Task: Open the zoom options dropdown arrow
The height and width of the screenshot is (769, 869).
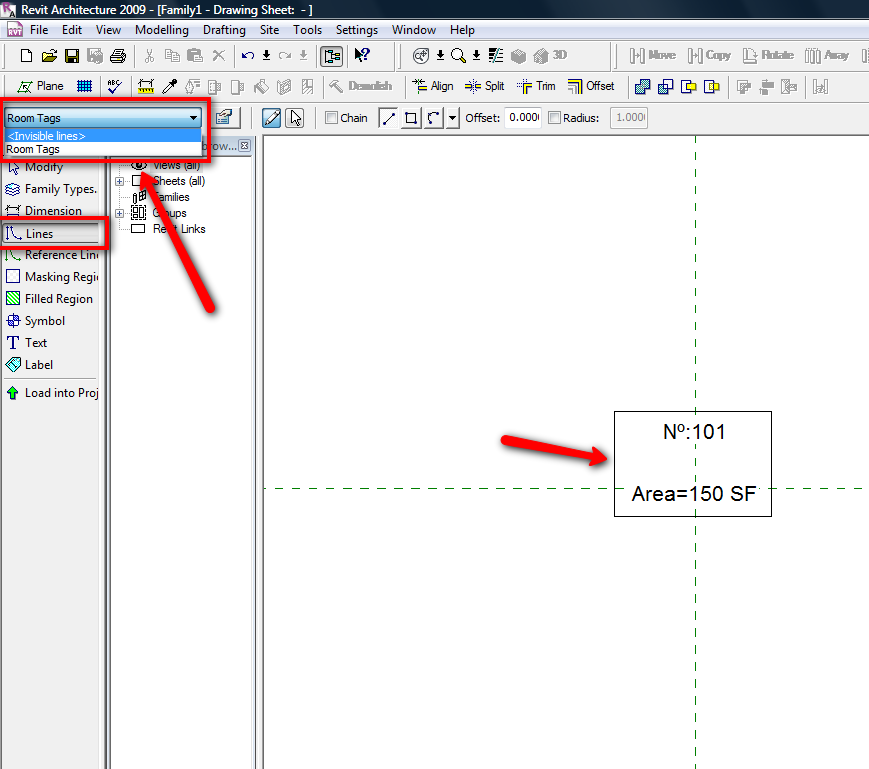Action: click(x=477, y=55)
